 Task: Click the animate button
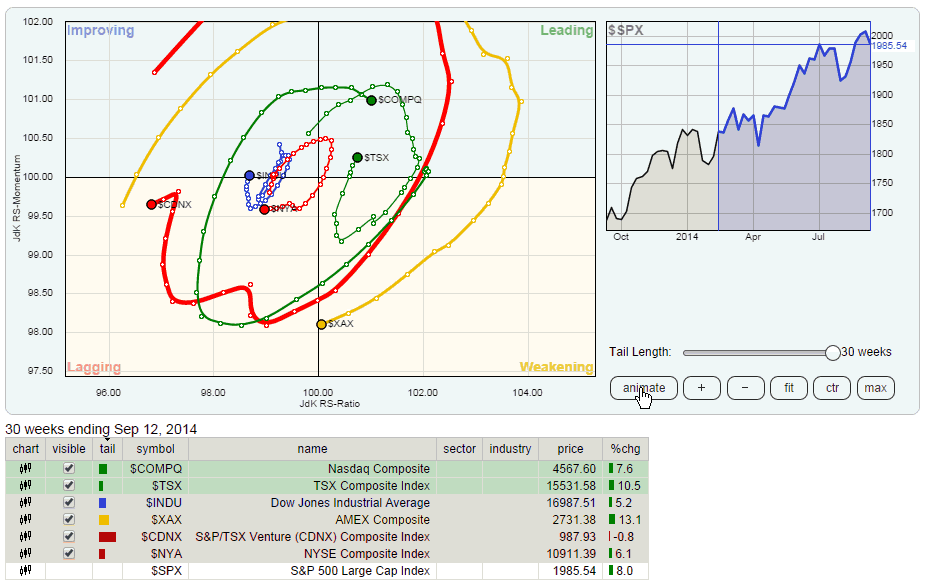[x=644, y=388]
